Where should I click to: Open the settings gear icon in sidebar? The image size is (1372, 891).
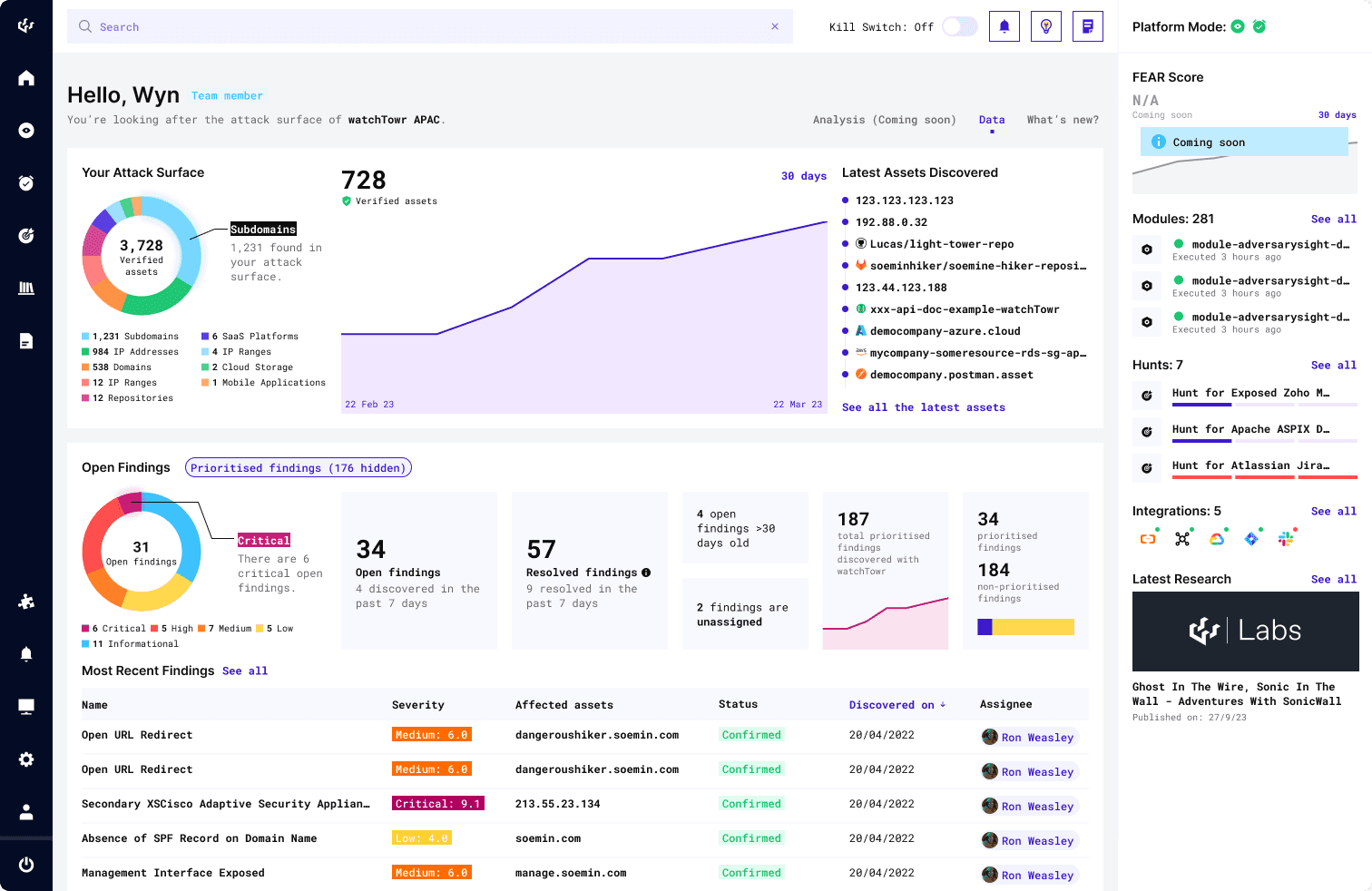tap(26, 759)
